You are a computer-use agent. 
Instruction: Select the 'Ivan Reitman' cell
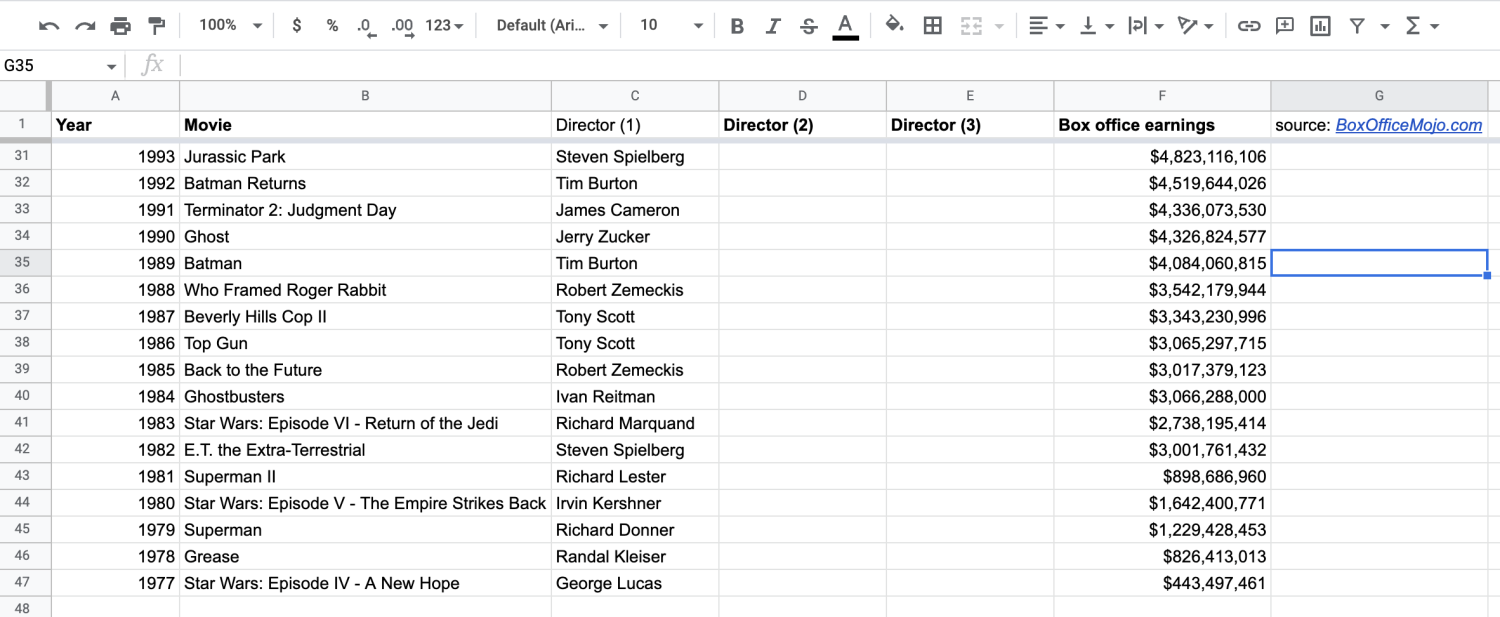(635, 397)
